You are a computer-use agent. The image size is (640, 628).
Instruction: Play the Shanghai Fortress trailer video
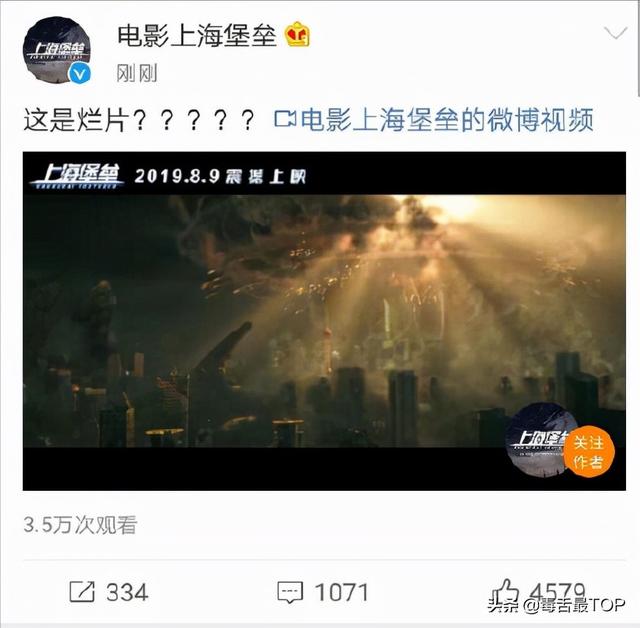click(x=324, y=321)
